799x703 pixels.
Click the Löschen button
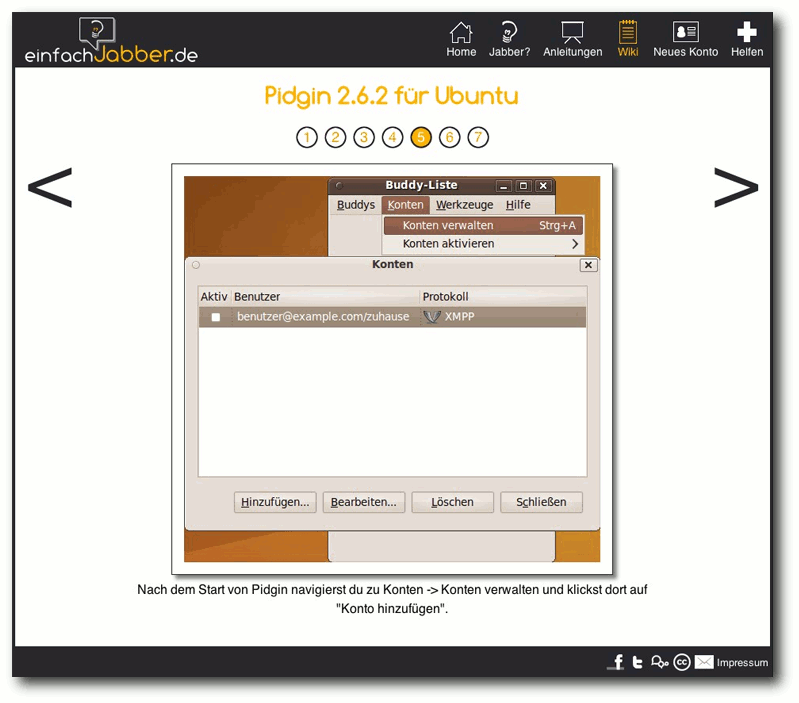tap(452, 502)
